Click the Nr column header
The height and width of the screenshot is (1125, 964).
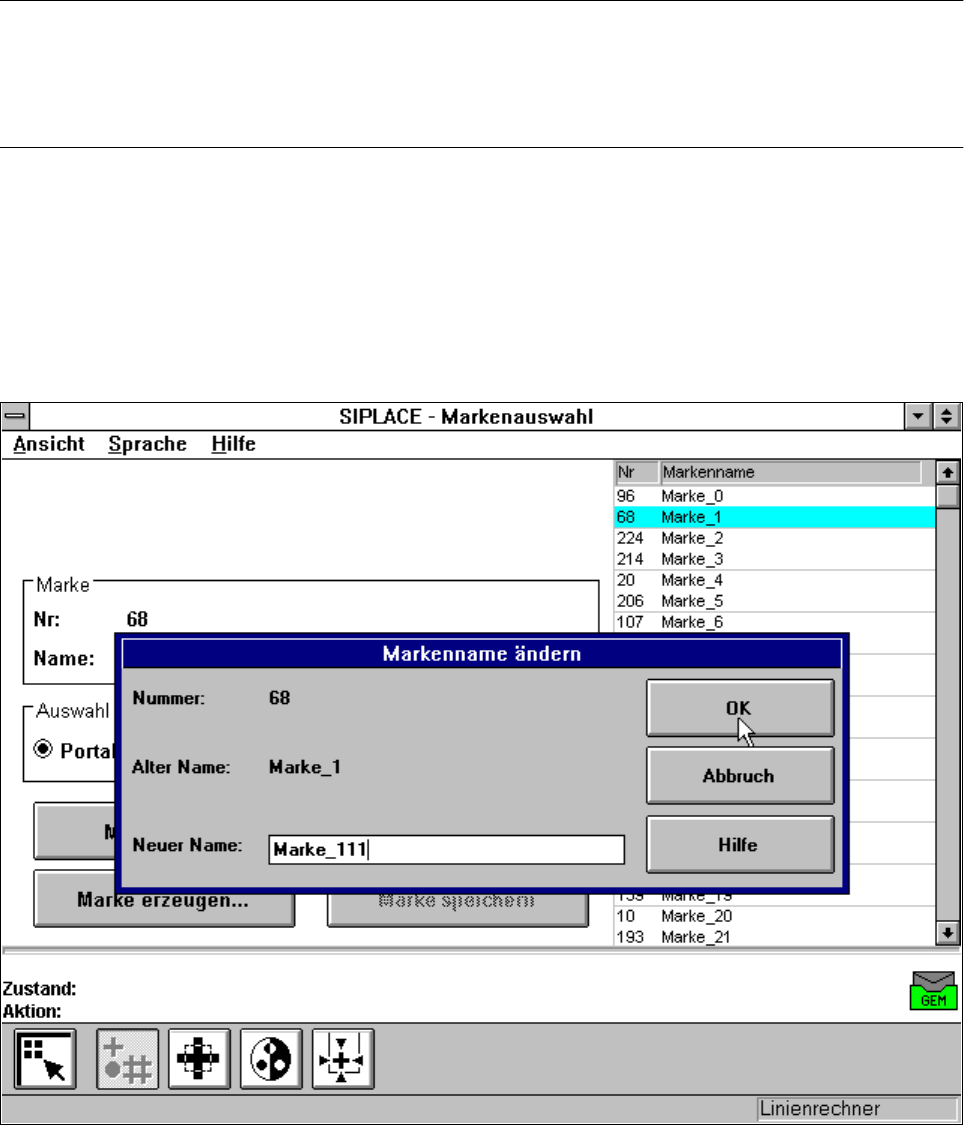(x=636, y=472)
